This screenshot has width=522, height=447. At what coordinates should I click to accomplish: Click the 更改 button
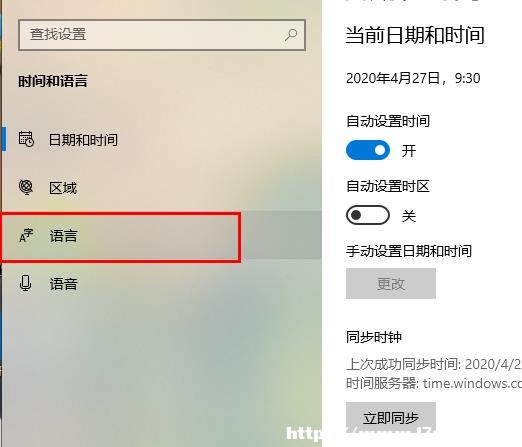point(391,284)
